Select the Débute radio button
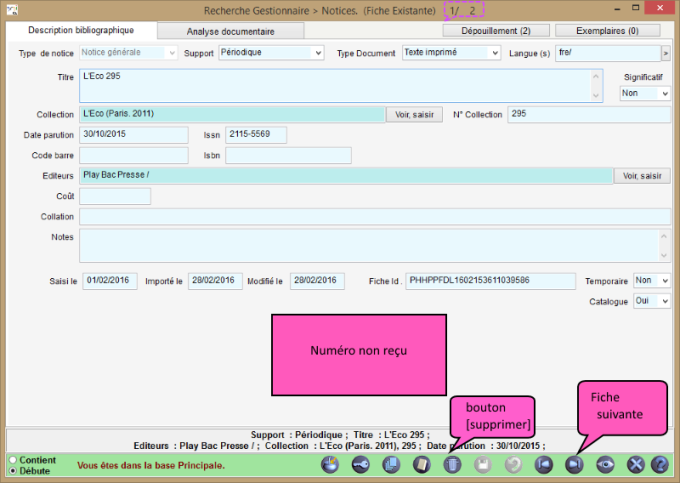The height and width of the screenshot is (483, 680). [x=12, y=470]
